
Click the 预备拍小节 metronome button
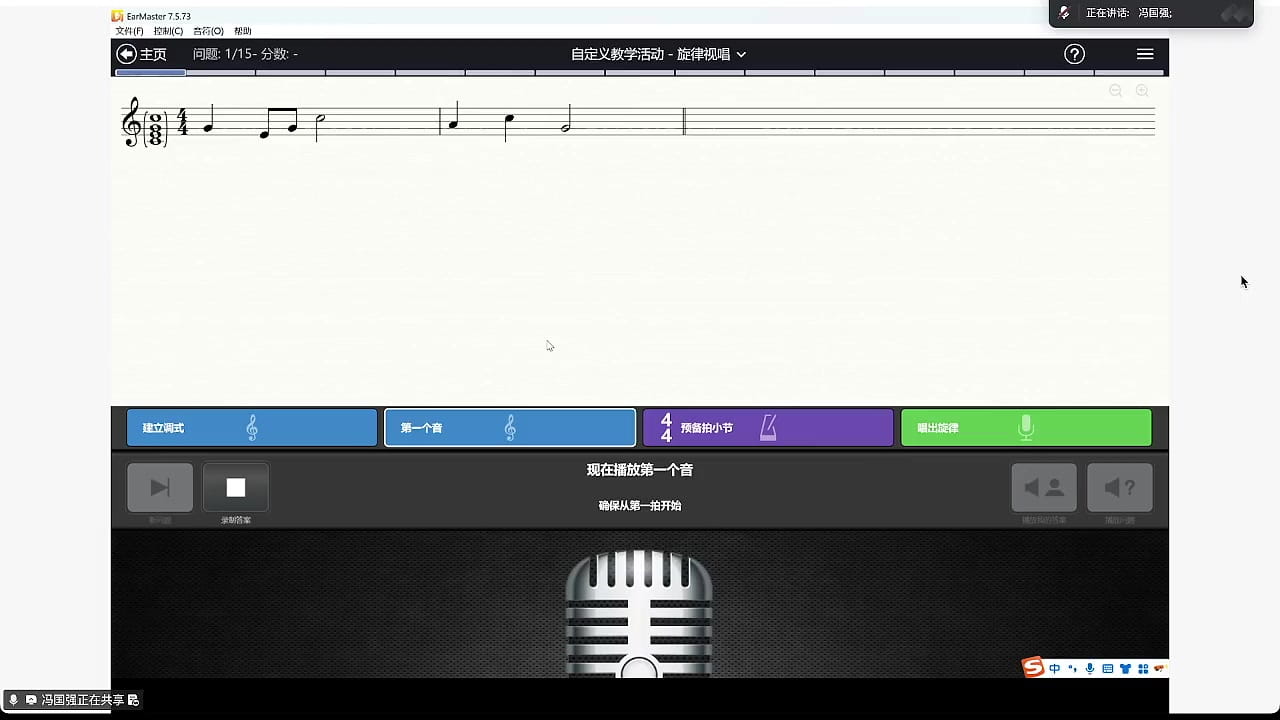(768, 428)
